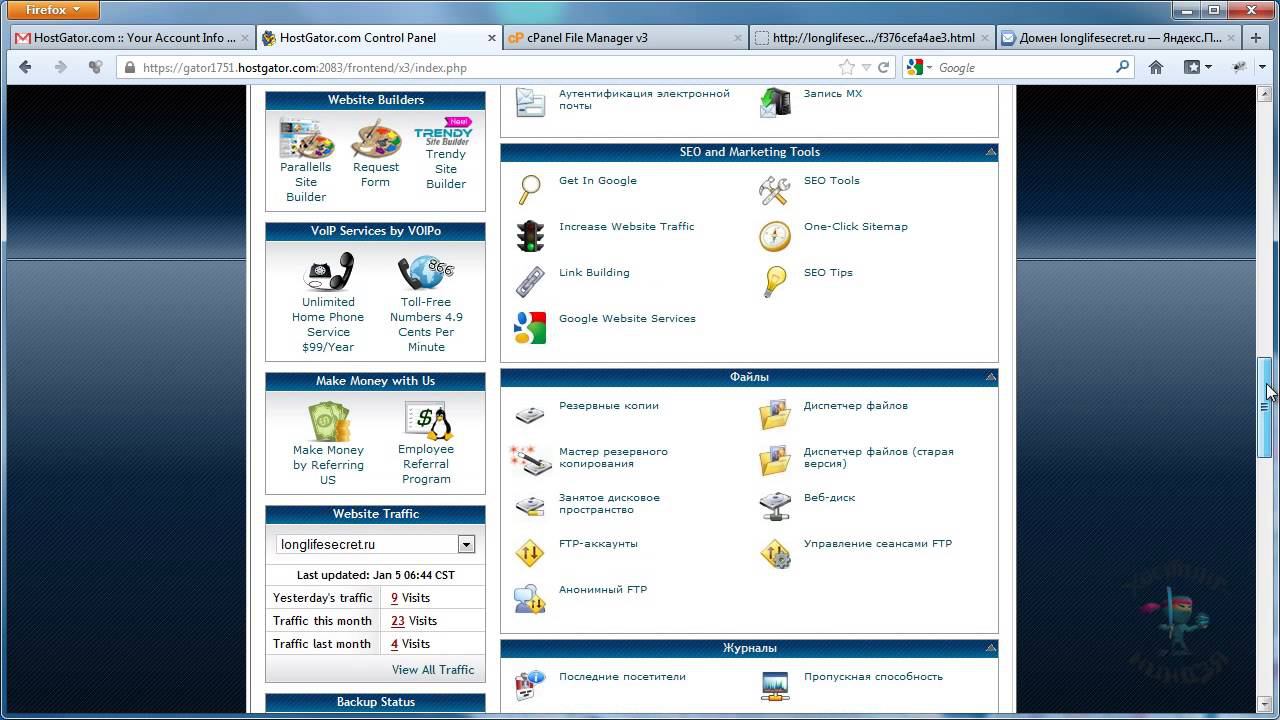Viewport: 1280px width, 720px height.
Task: Open the Make Money by Referring icon
Action: pyautogui.click(x=329, y=421)
